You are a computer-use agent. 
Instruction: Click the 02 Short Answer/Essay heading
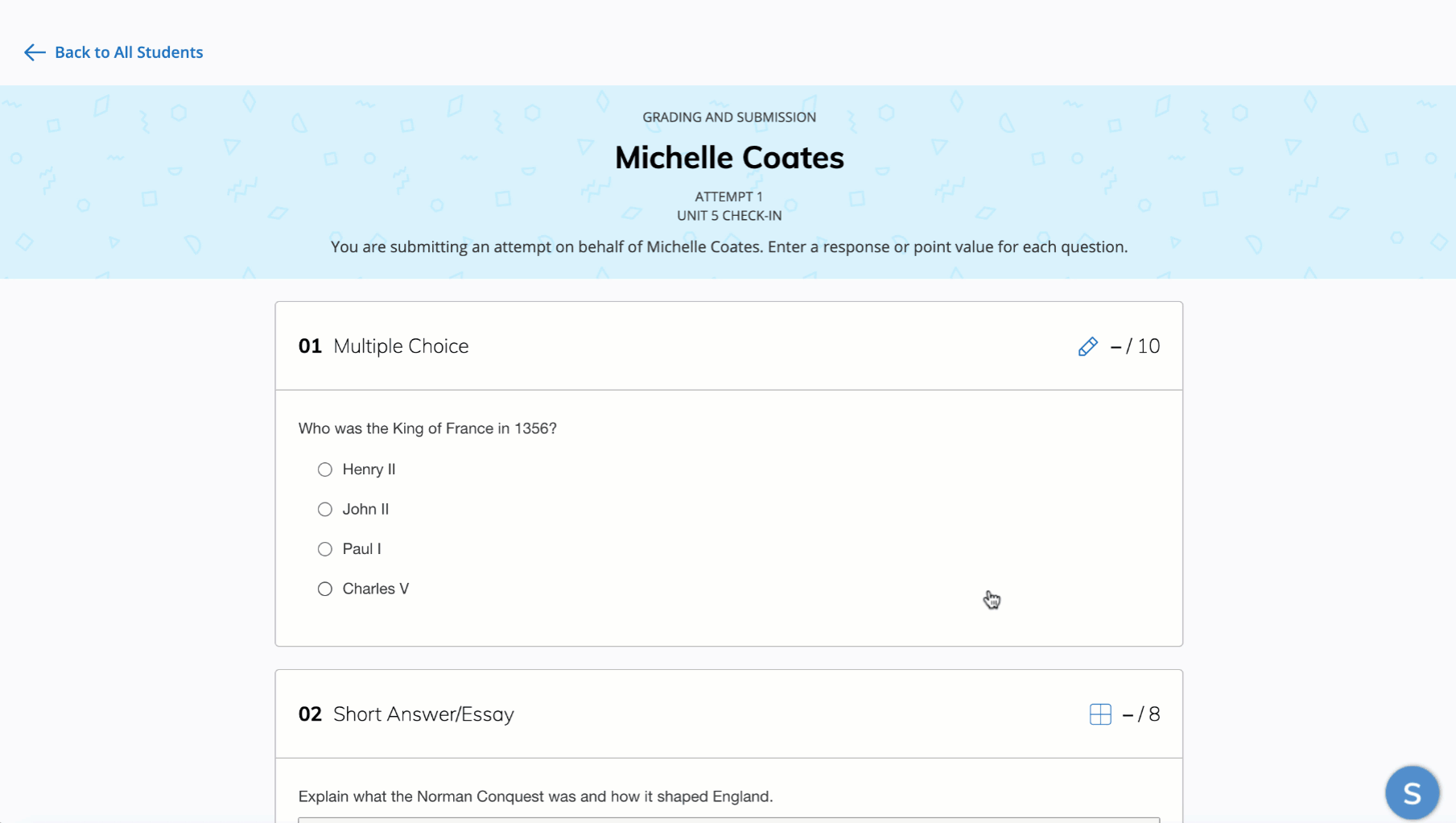click(406, 714)
